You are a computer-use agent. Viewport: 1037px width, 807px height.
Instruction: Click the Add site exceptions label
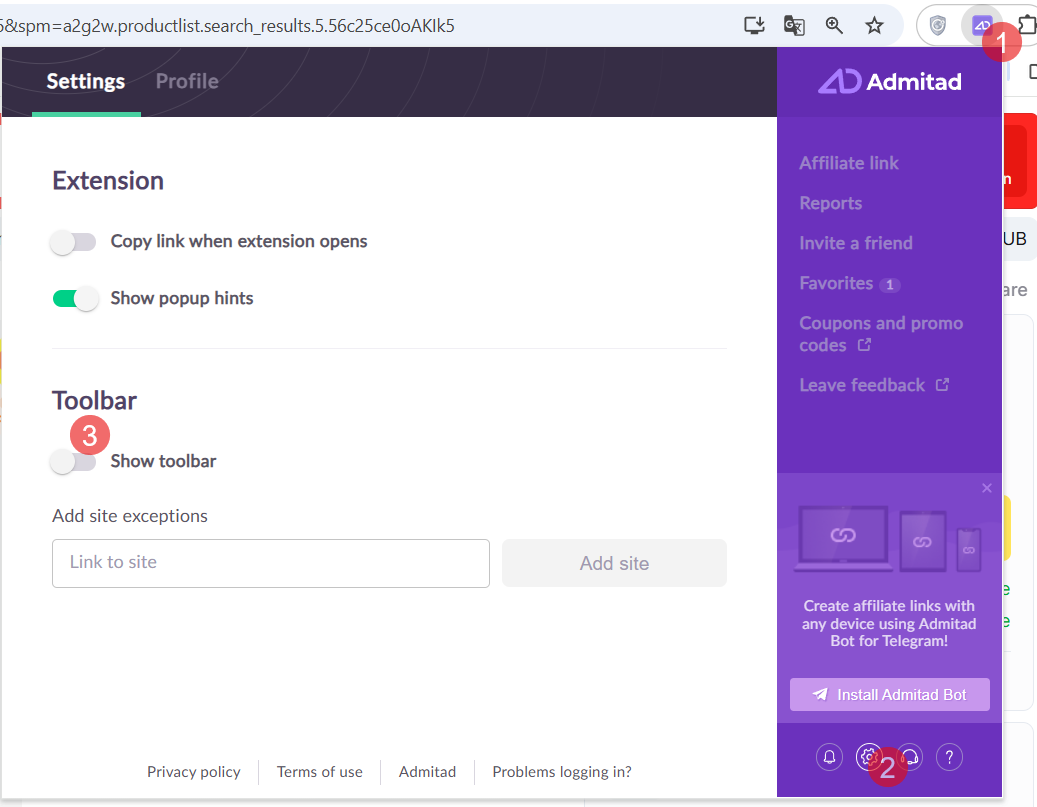click(130, 516)
